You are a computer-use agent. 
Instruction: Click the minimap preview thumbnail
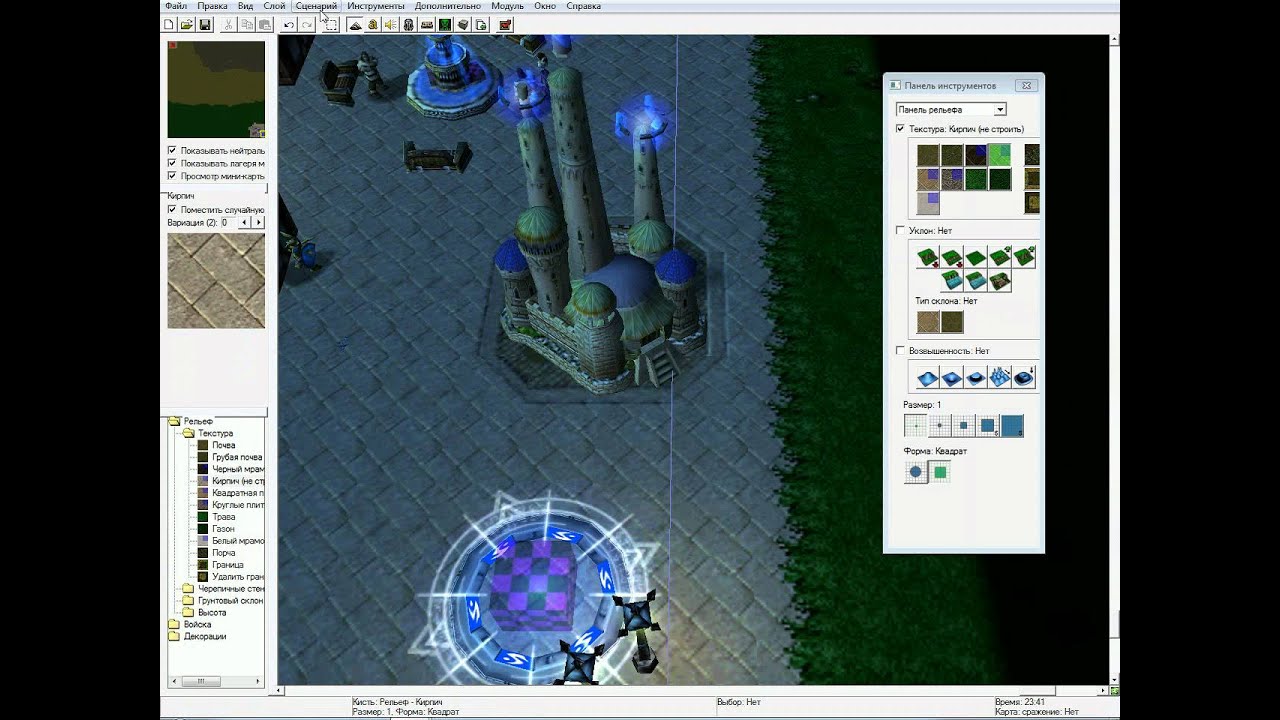[x=216, y=89]
